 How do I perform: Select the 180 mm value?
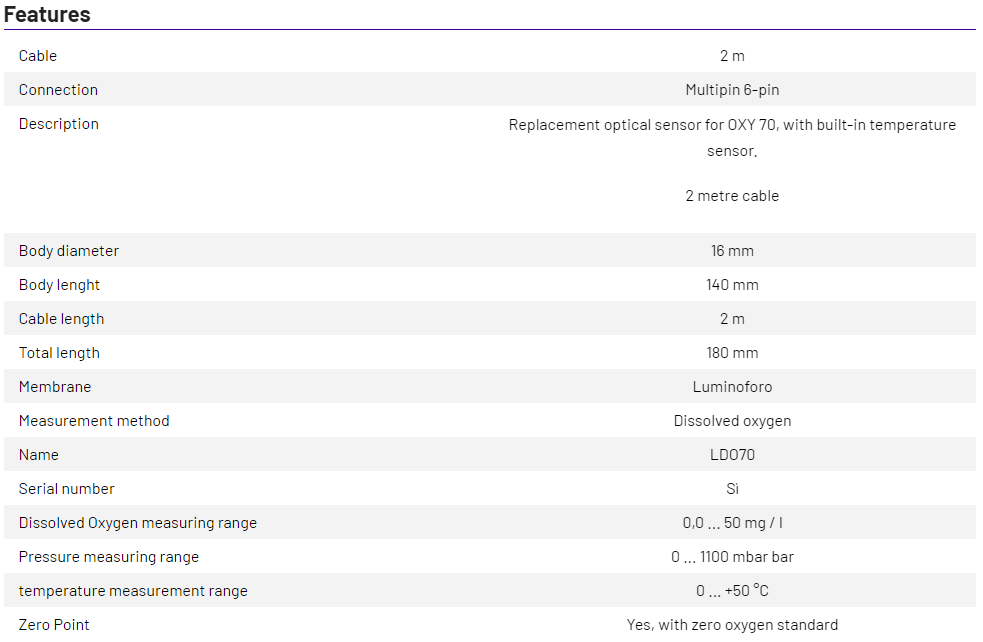732,353
